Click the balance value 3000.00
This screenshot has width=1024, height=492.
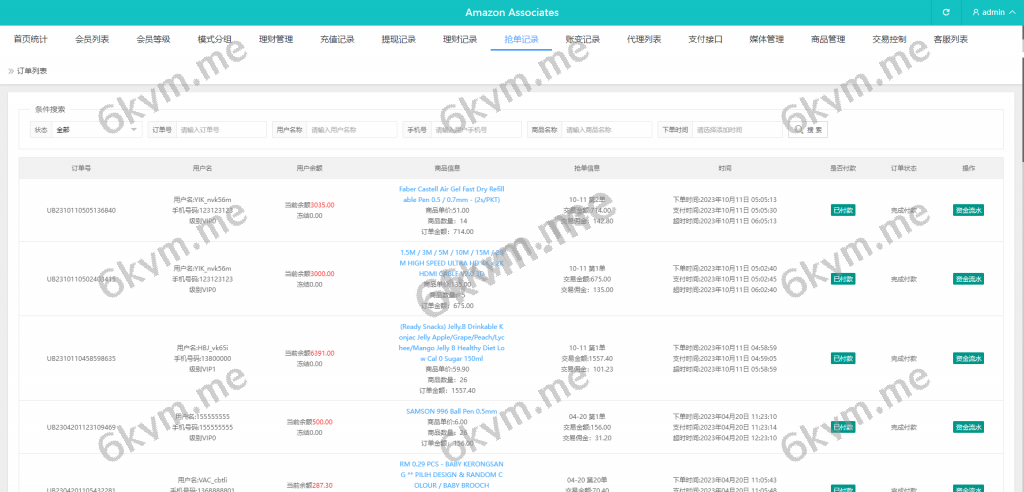(x=323, y=274)
